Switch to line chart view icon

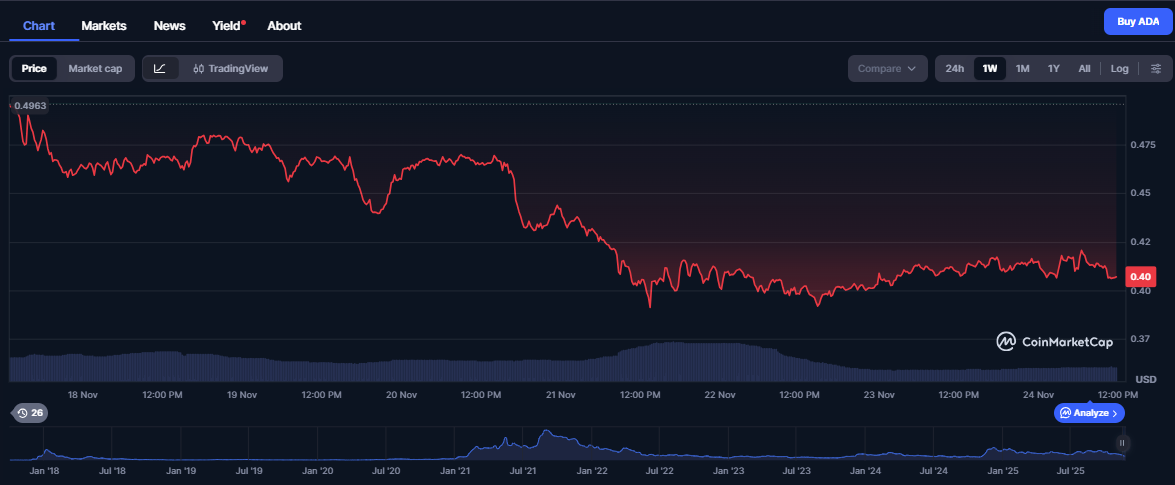click(160, 69)
